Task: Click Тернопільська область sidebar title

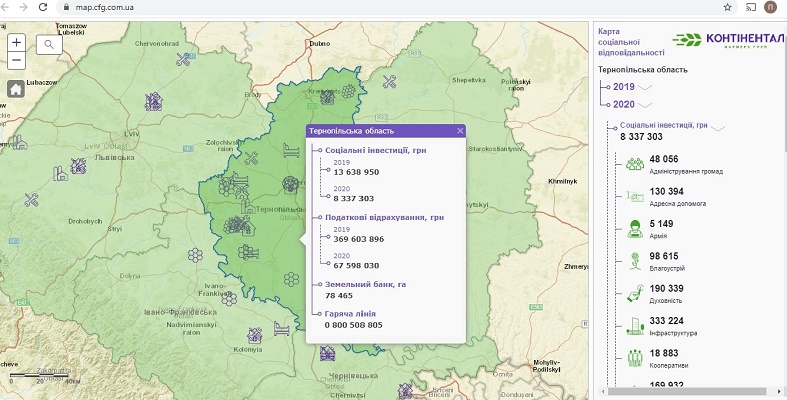Action: [x=642, y=70]
